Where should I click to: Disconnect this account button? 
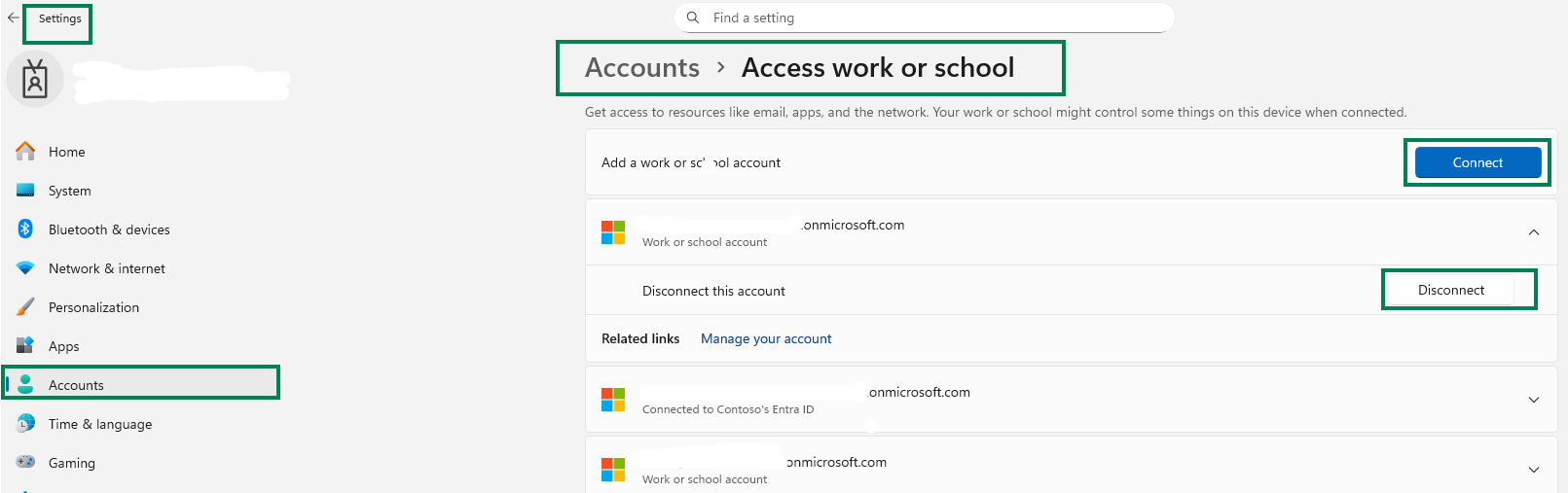click(x=1450, y=290)
